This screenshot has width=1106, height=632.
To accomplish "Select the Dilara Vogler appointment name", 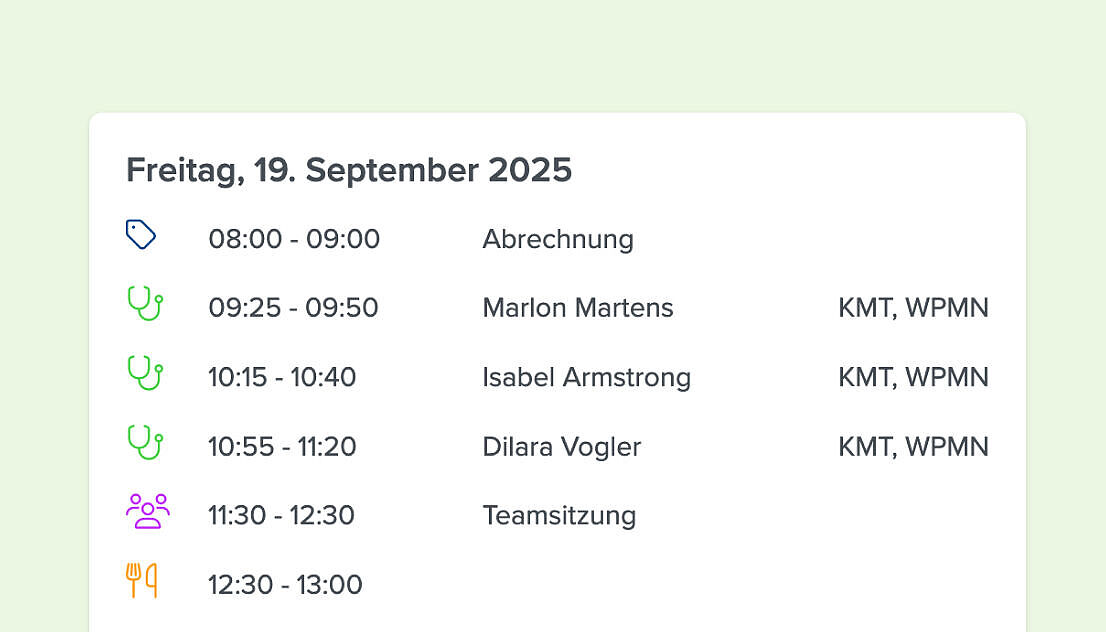I will pyautogui.click(x=561, y=447).
